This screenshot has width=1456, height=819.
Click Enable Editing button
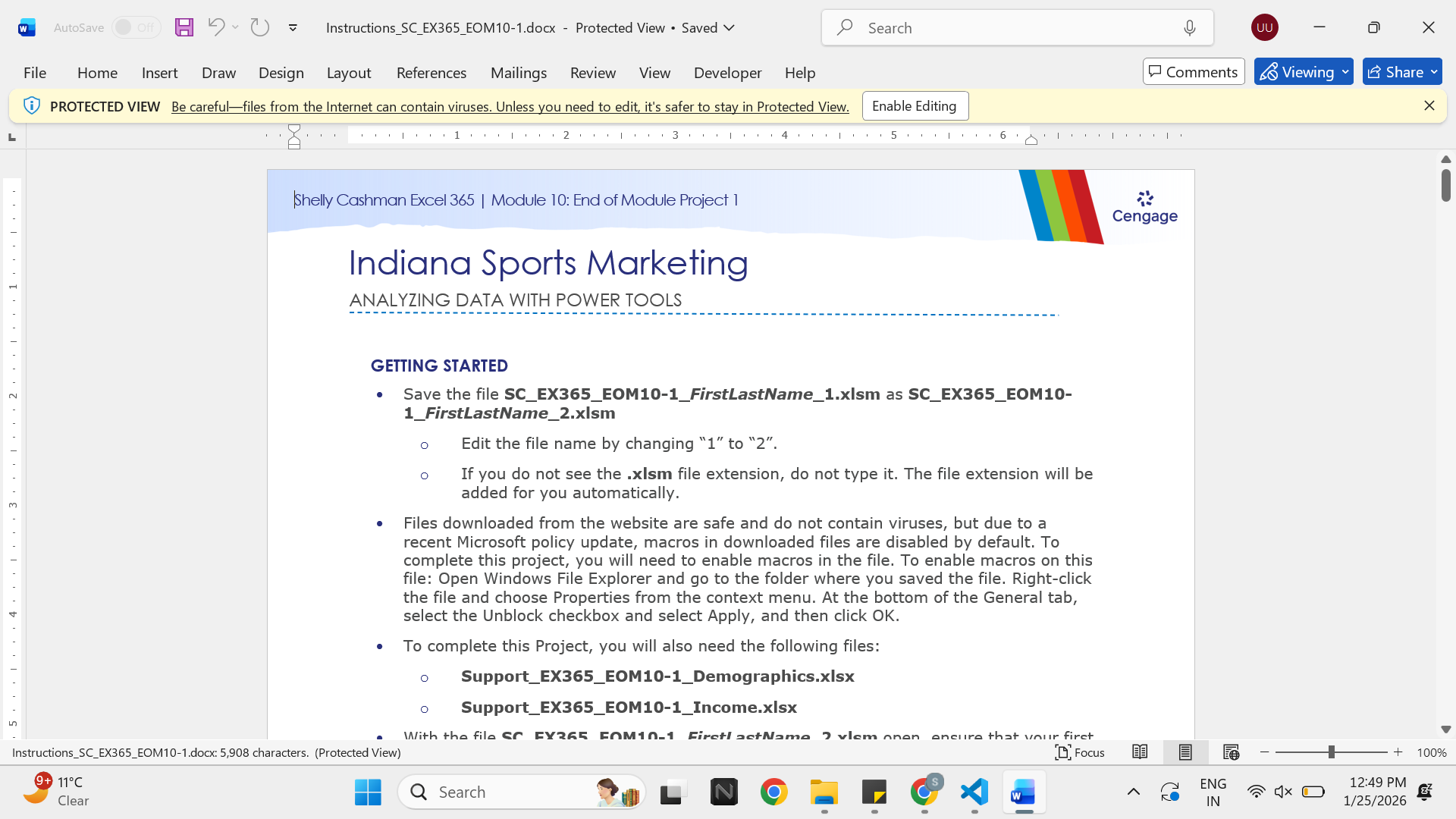915,106
